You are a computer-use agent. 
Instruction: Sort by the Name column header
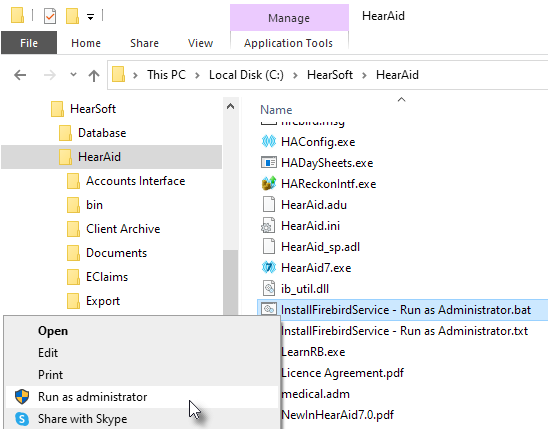pyautogui.click(x=276, y=110)
